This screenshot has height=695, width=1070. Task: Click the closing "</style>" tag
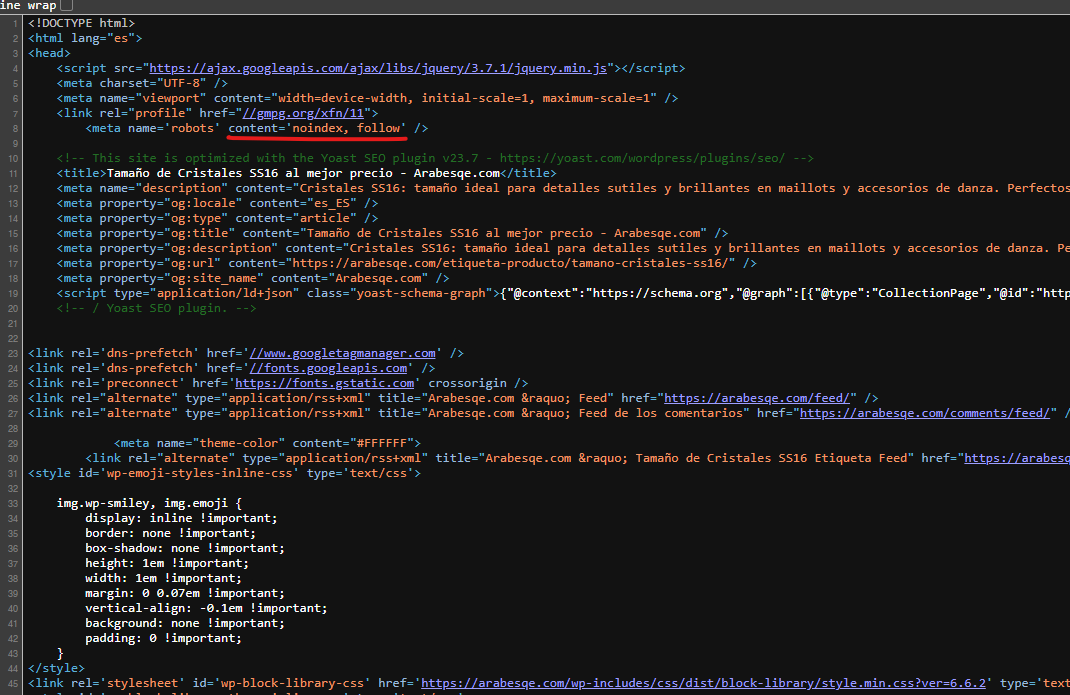57,669
